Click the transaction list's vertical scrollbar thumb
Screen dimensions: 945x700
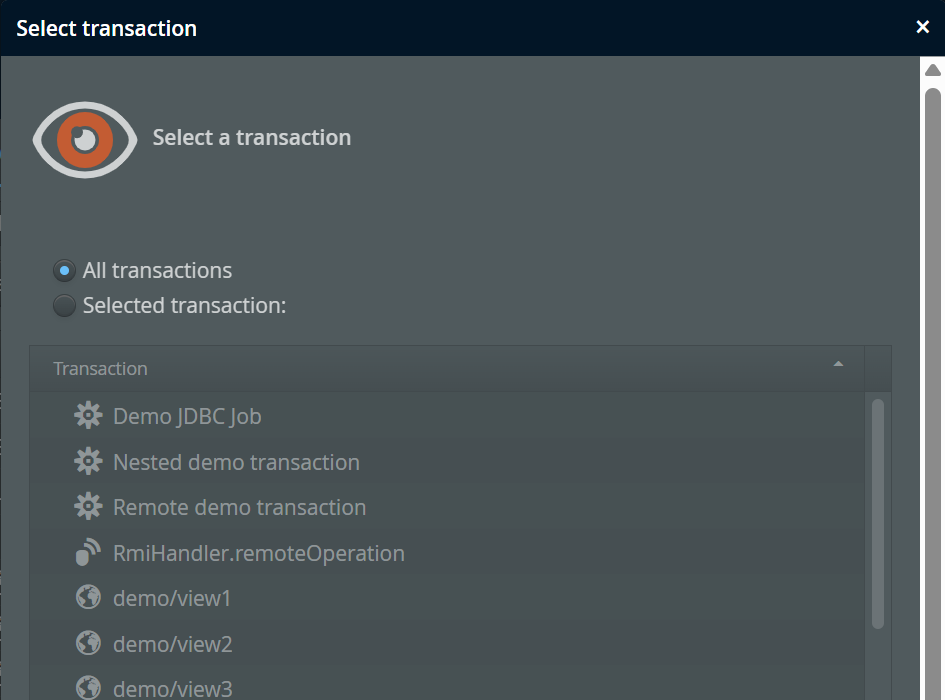(877, 513)
